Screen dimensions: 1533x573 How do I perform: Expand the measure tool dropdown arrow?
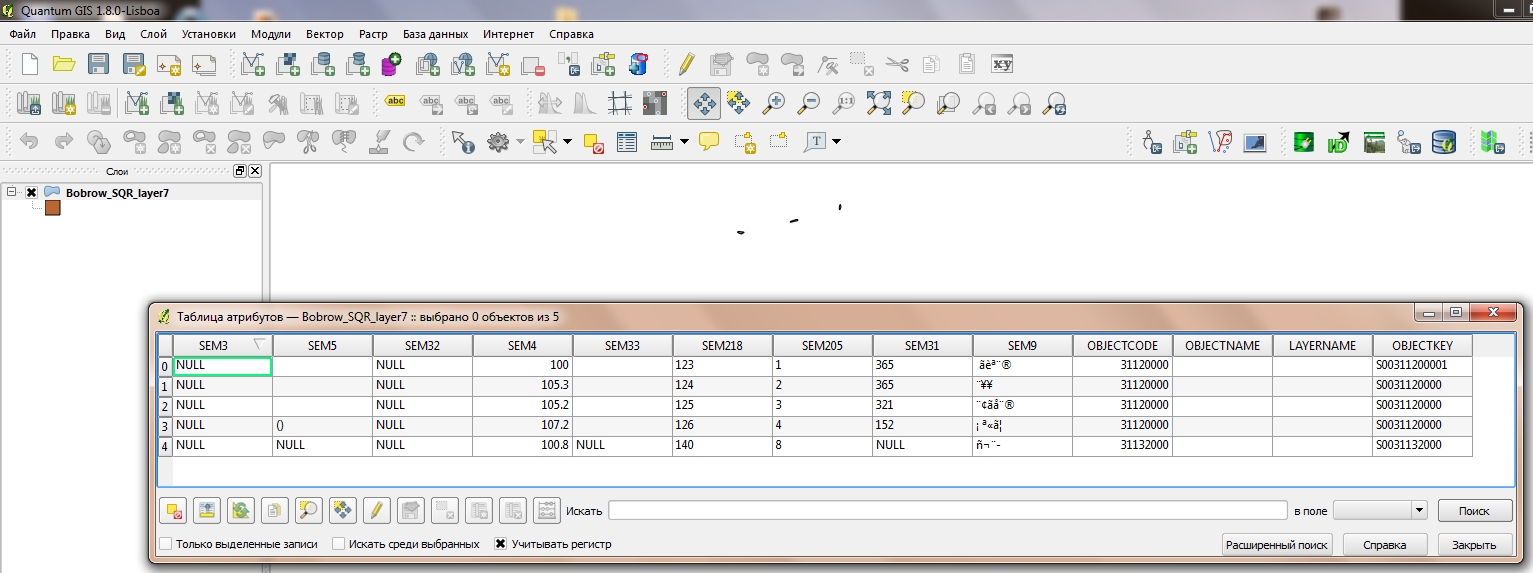click(684, 142)
